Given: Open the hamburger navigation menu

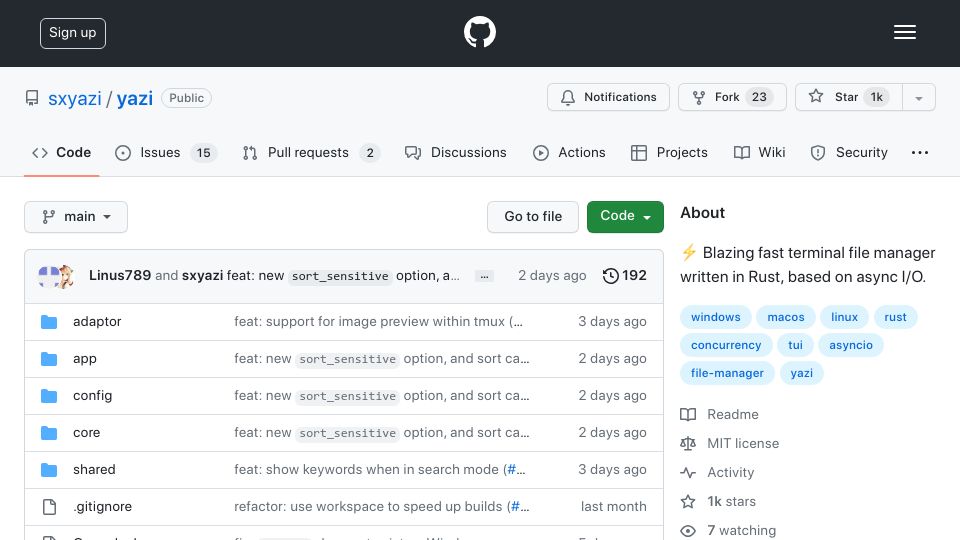Looking at the screenshot, I should (x=904, y=32).
